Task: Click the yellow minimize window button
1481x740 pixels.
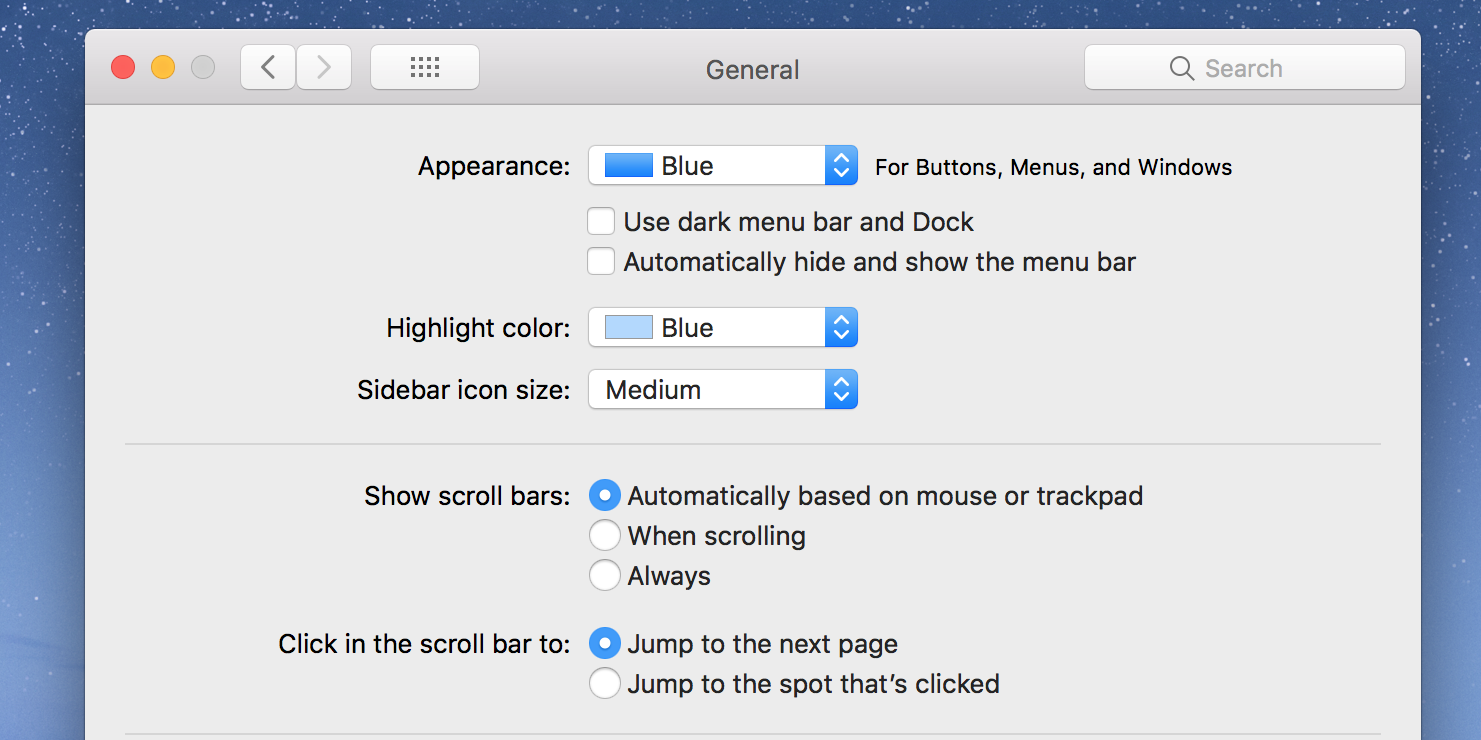Action: (163, 68)
